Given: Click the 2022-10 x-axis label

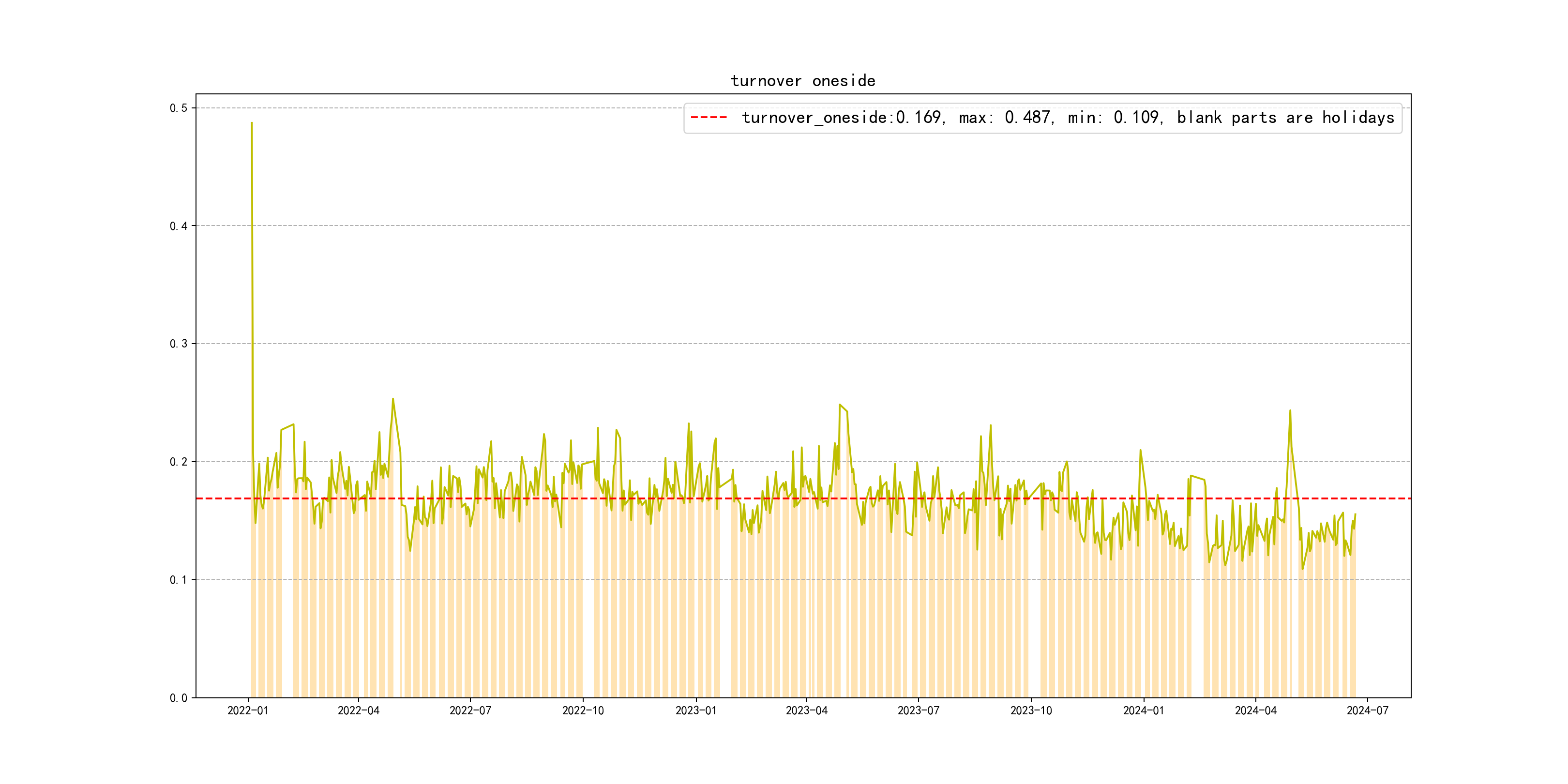Looking at the screenshot, I should coord(583,711).
